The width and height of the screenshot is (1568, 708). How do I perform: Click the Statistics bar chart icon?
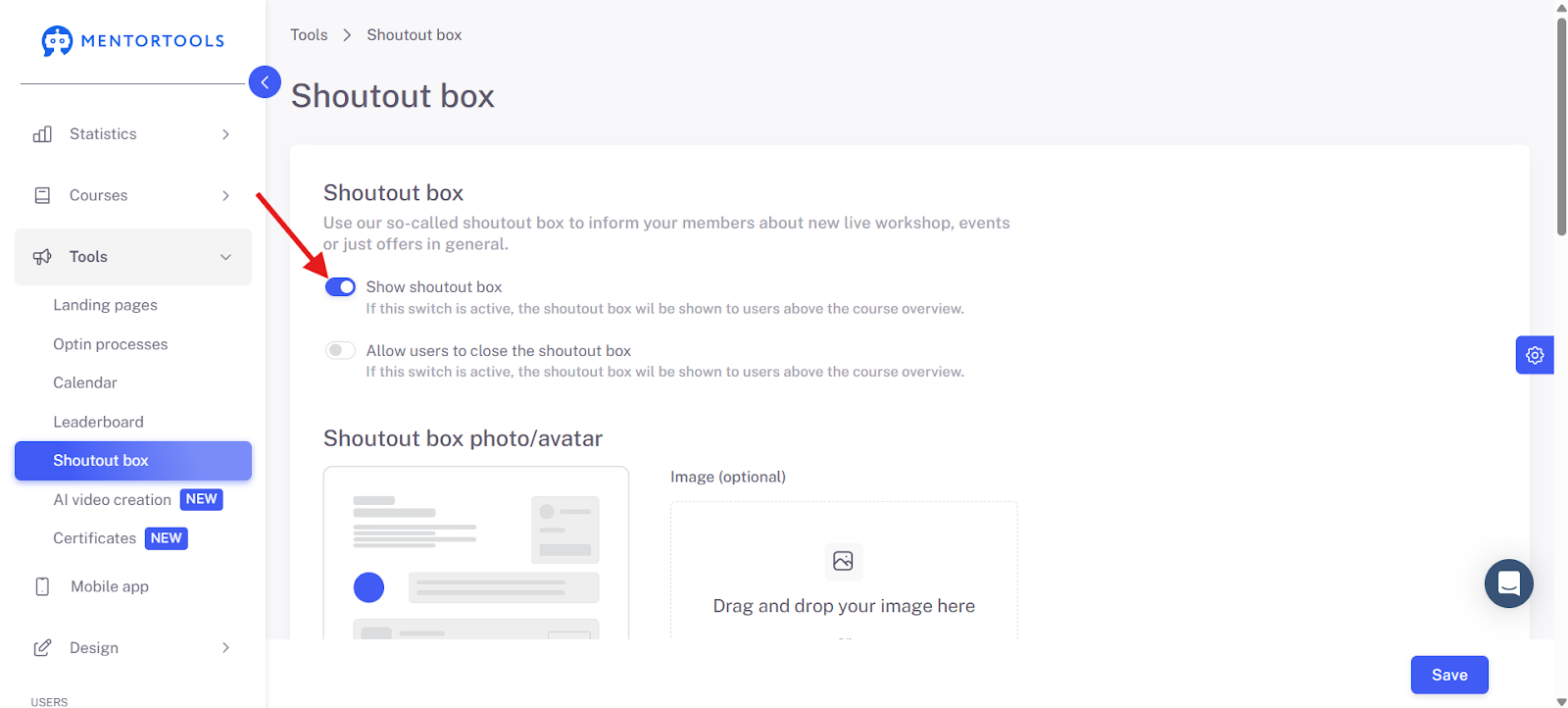(42, 134)
